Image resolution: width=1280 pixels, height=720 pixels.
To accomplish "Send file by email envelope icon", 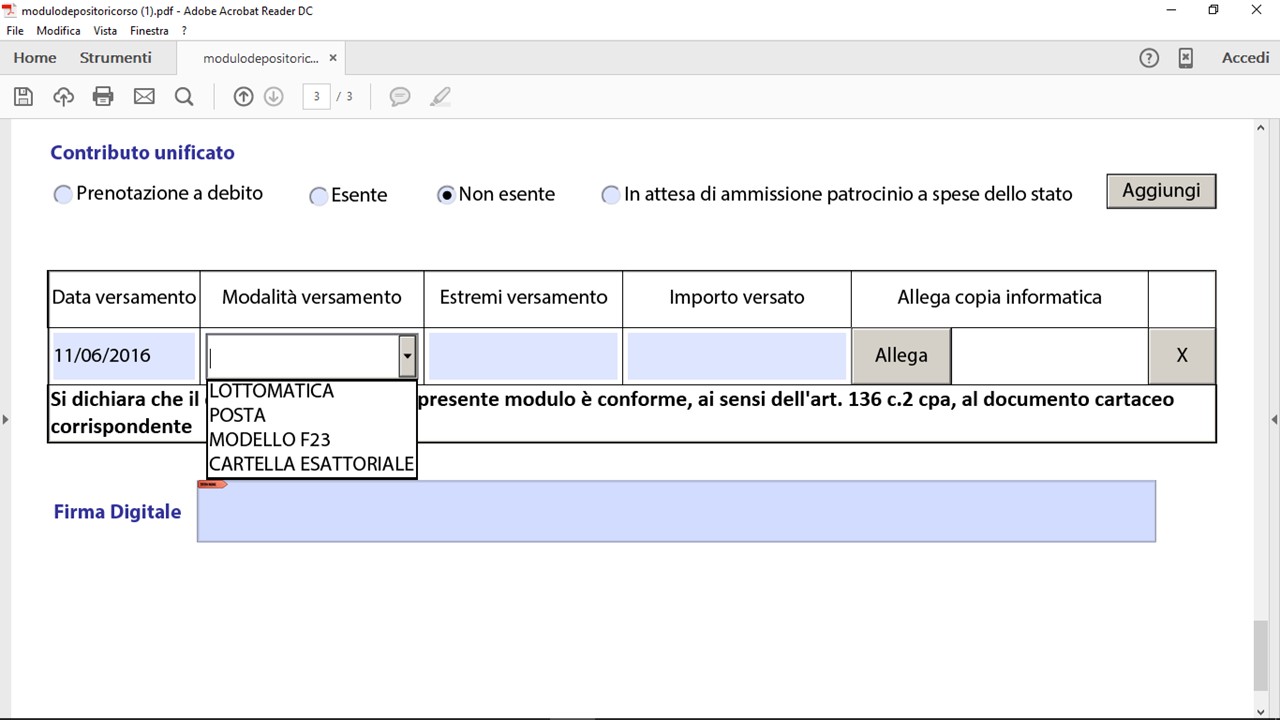I will (x=144, y=97).
